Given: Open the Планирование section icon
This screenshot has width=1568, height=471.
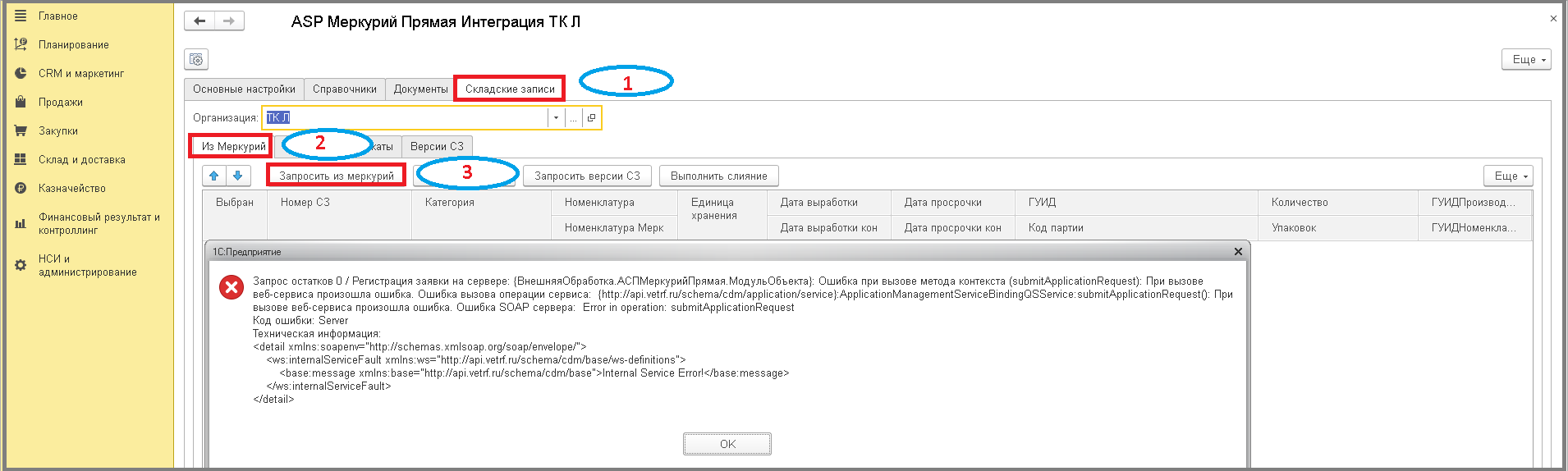Looking at the screenshot, I should [21, 44].
